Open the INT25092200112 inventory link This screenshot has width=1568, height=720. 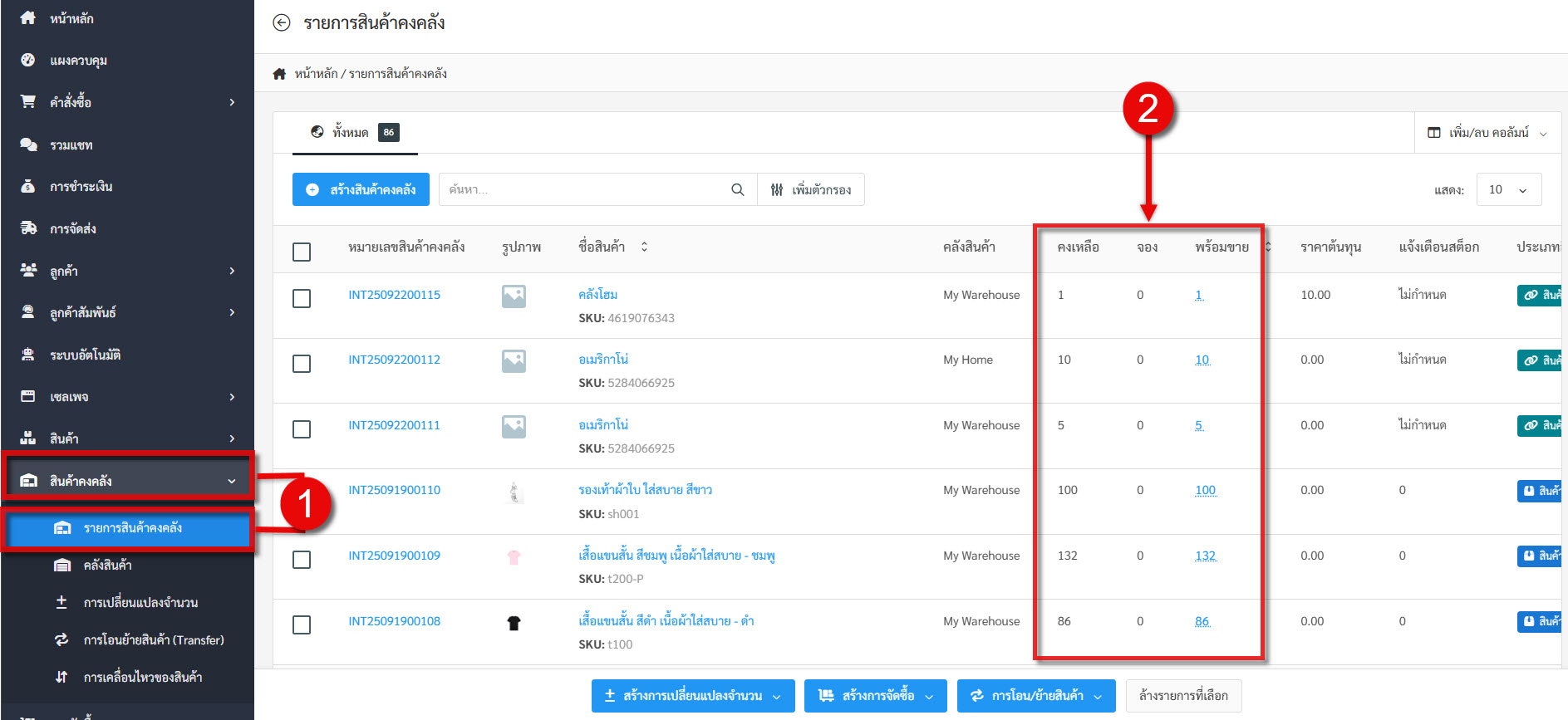pos(394,360)
